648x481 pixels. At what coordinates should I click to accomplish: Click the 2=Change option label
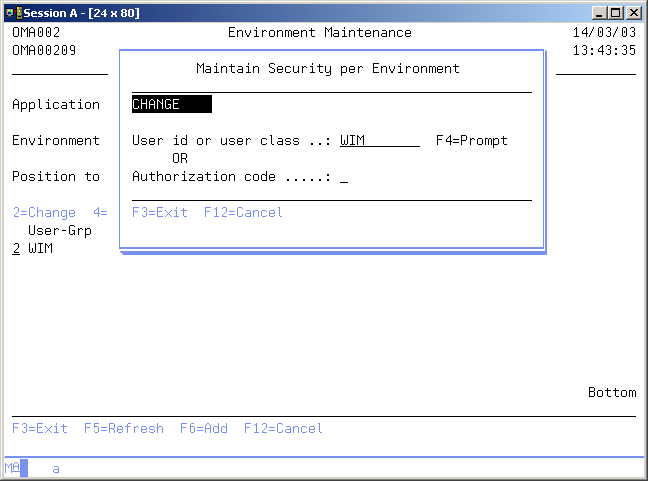[44, 213]
